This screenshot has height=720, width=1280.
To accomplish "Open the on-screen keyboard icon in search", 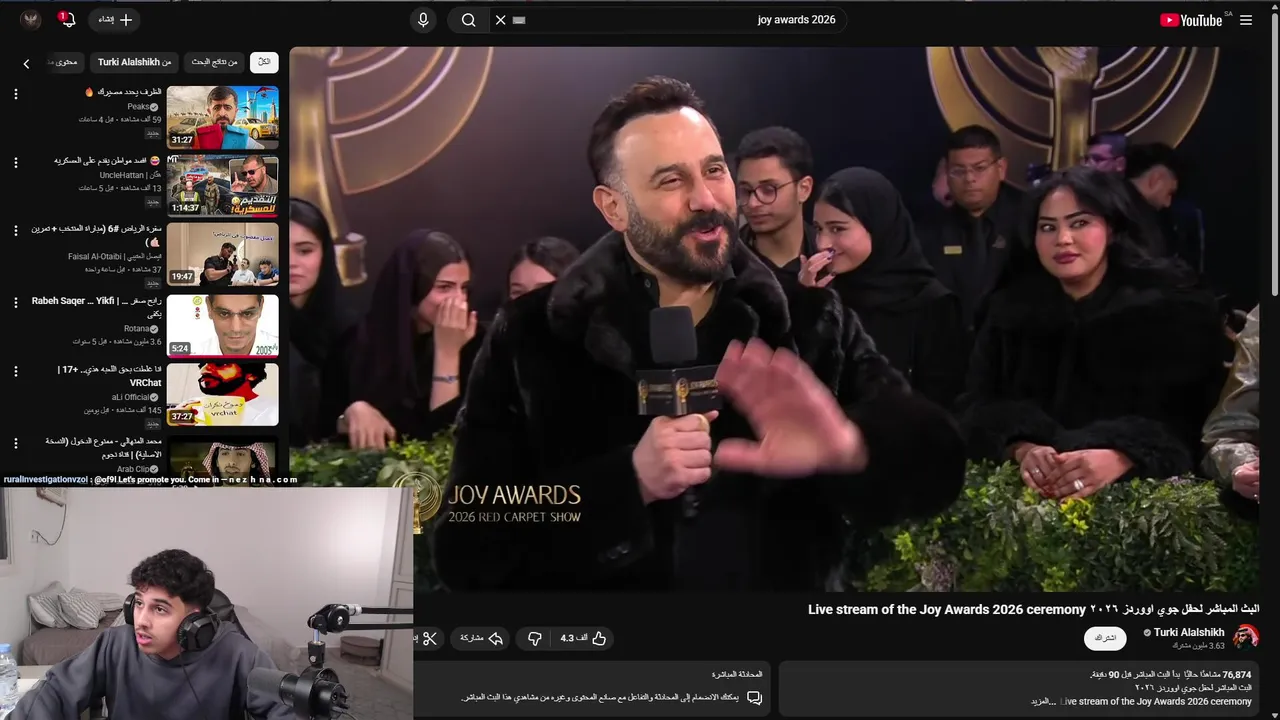I will click(x=519, y=20).
